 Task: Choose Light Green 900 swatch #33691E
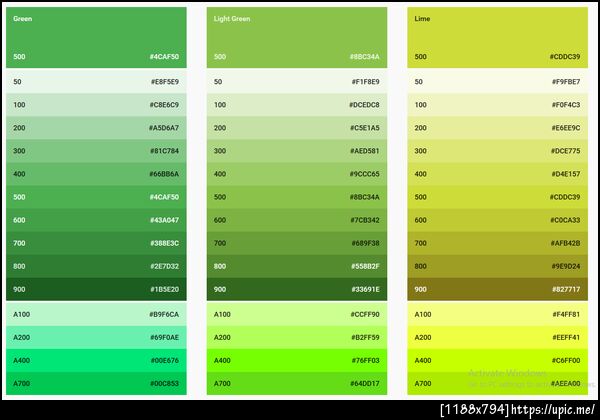[x=297, y=289]
